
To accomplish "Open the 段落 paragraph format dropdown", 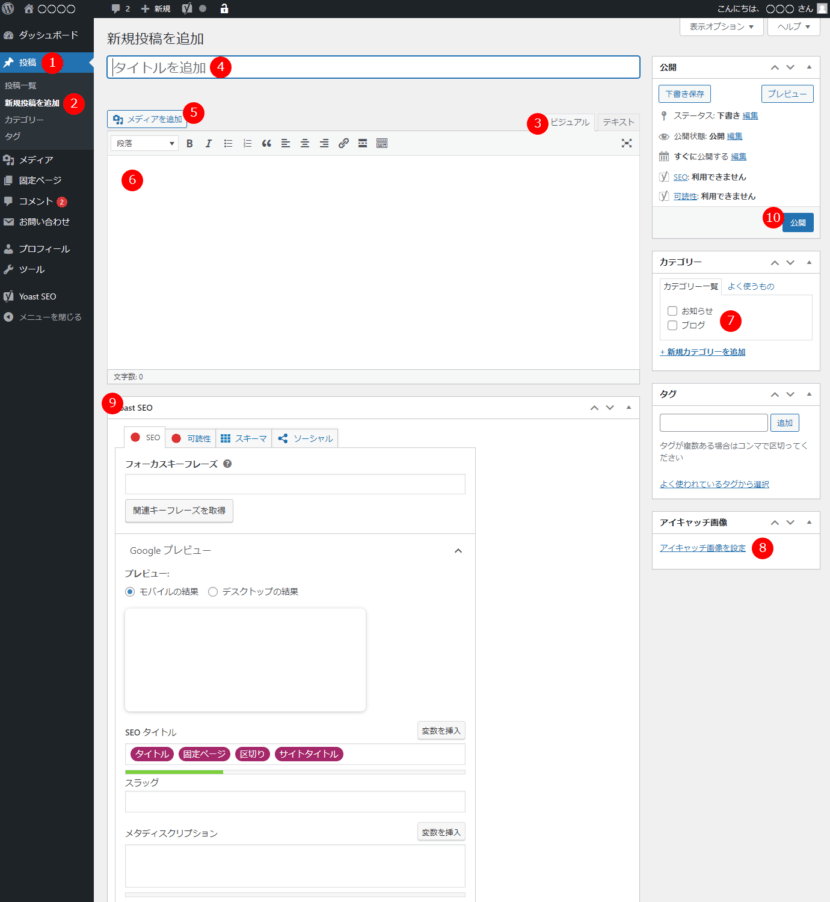I will click(x=146, y=144).
